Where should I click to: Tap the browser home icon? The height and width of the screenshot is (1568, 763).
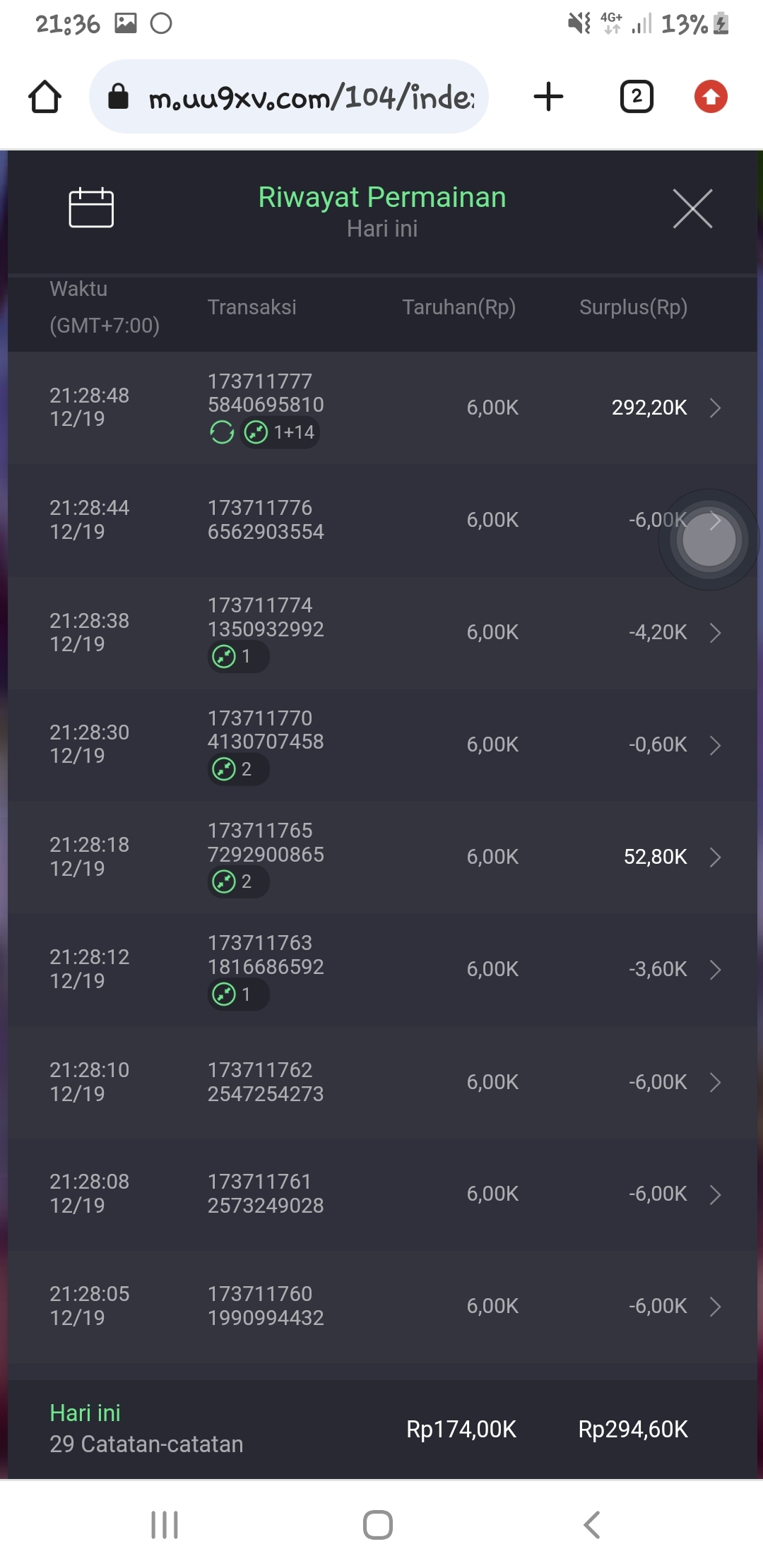(x=45, y=97)
